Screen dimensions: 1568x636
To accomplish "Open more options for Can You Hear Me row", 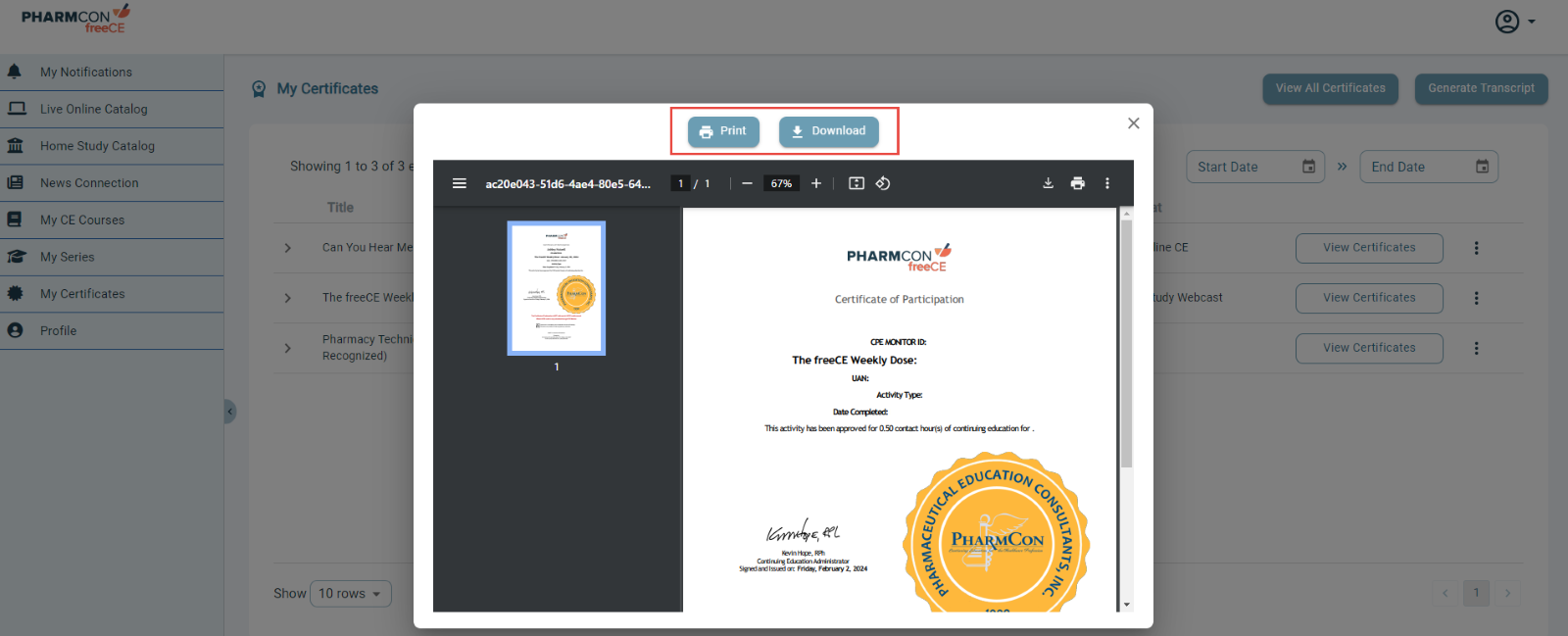I will tap(1476, 248).
